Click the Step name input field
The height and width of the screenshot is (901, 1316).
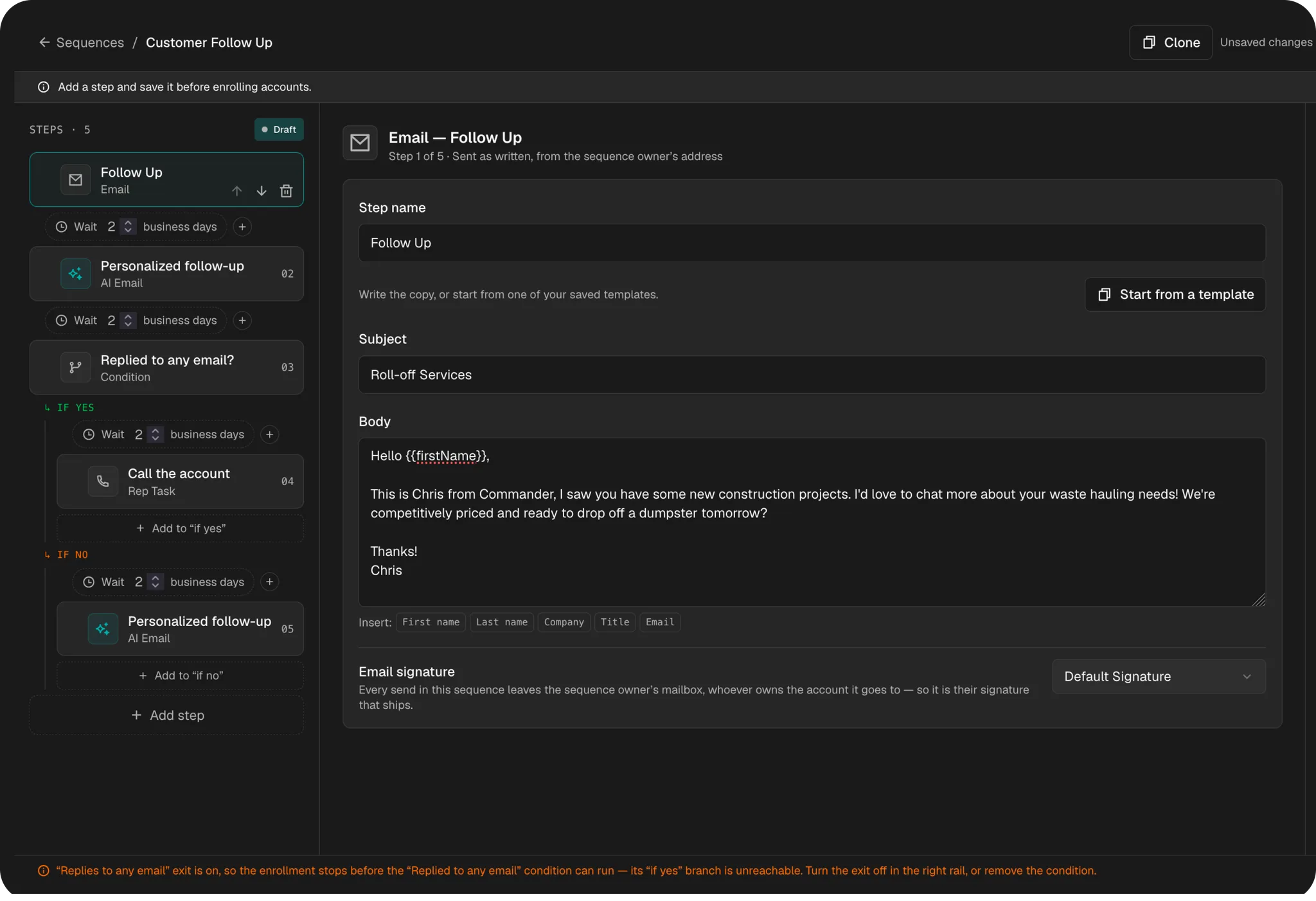[x=812, y=243]
